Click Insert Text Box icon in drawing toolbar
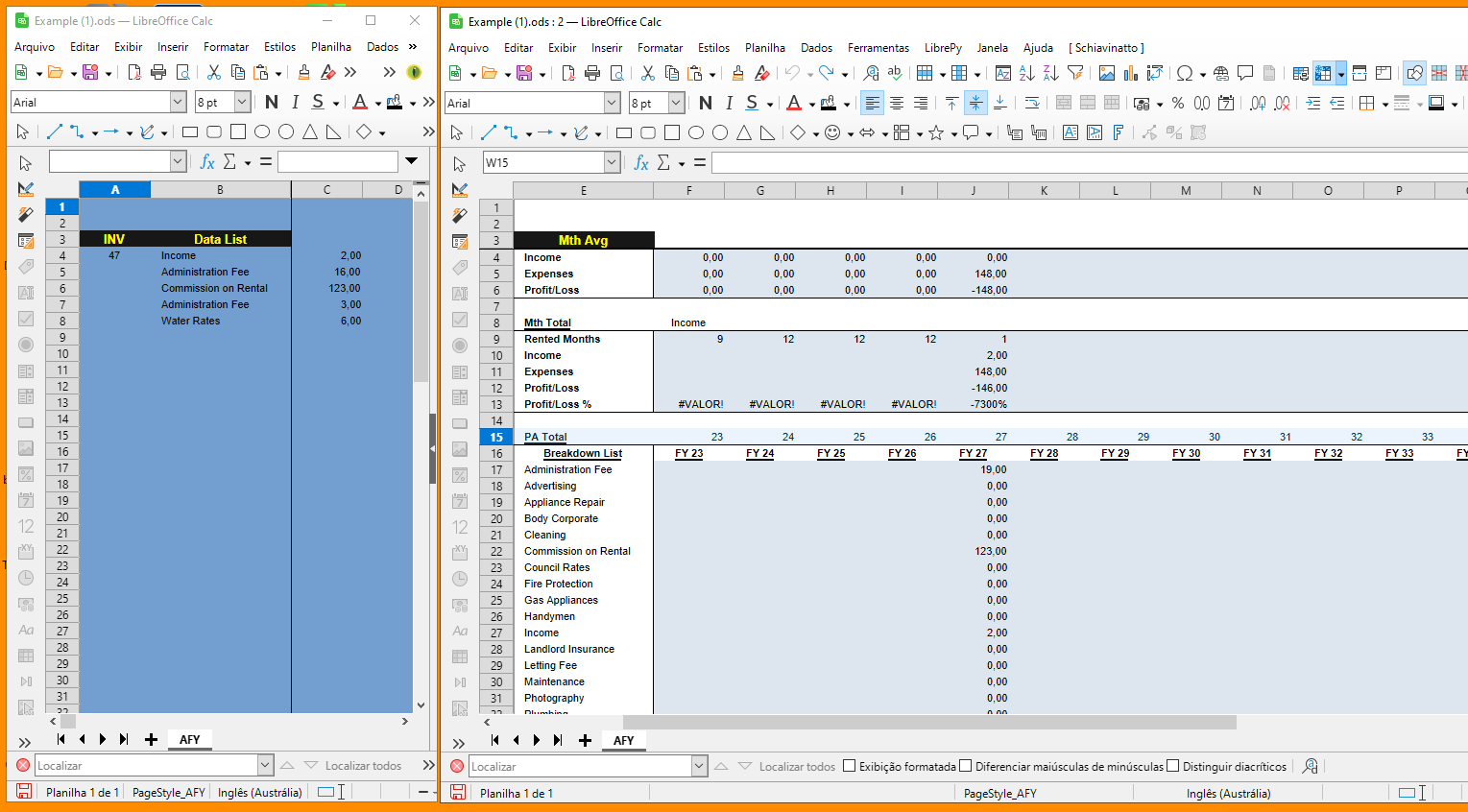Screen dimensions: 1468x812 1071,132
